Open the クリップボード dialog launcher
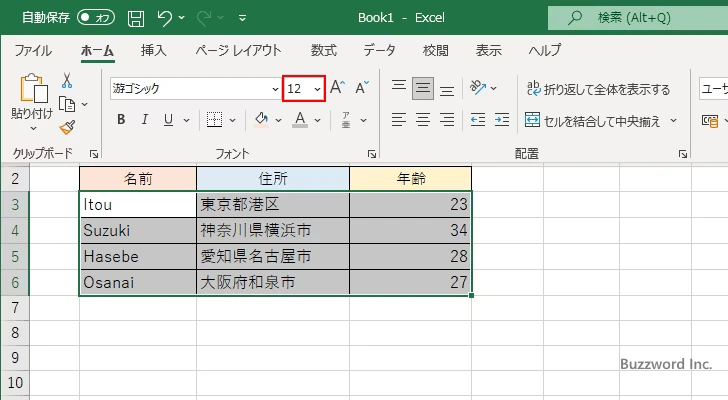This screenshot has width=728, height=400. (94, 154)
